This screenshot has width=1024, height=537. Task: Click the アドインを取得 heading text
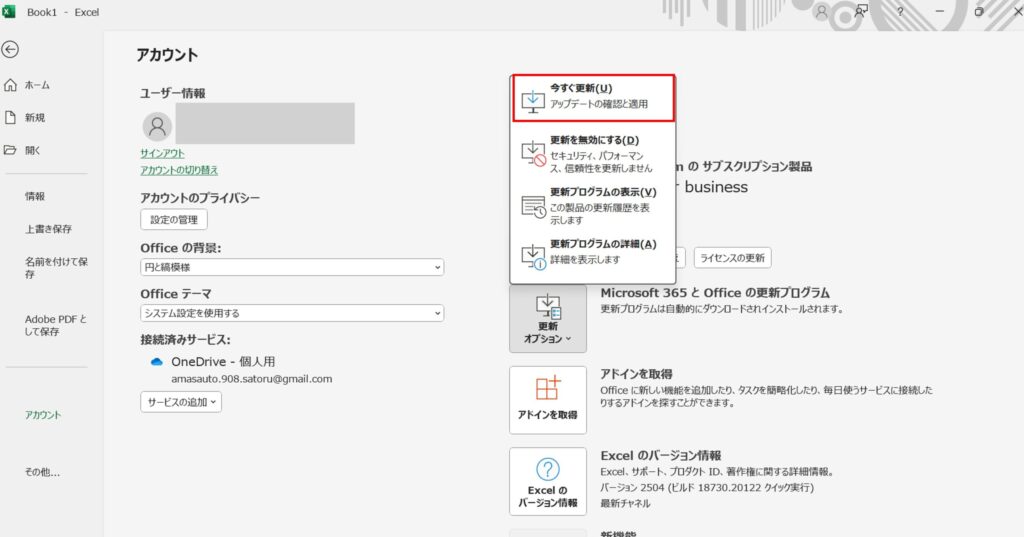coord(636,374)
